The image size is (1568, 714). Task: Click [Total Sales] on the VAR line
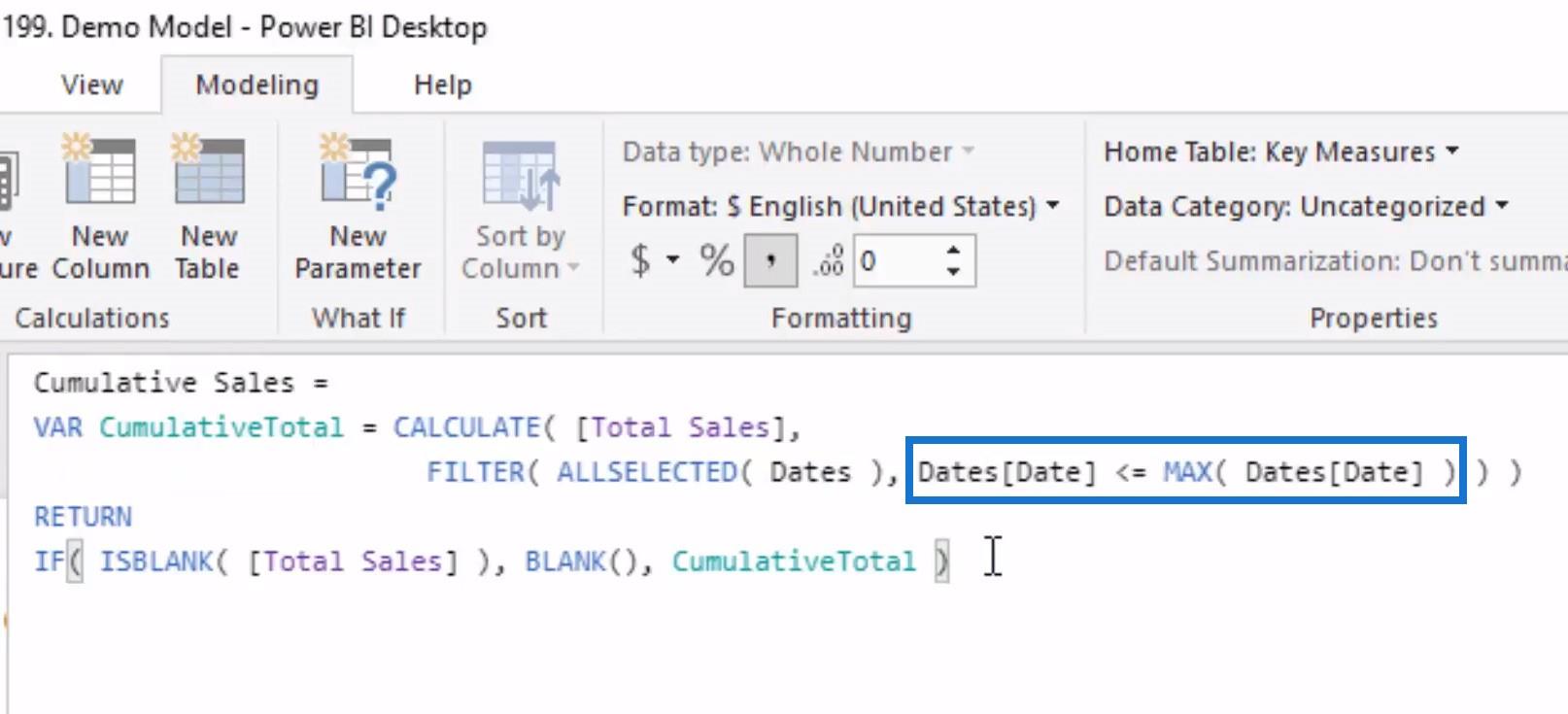(x=680, y=427)
